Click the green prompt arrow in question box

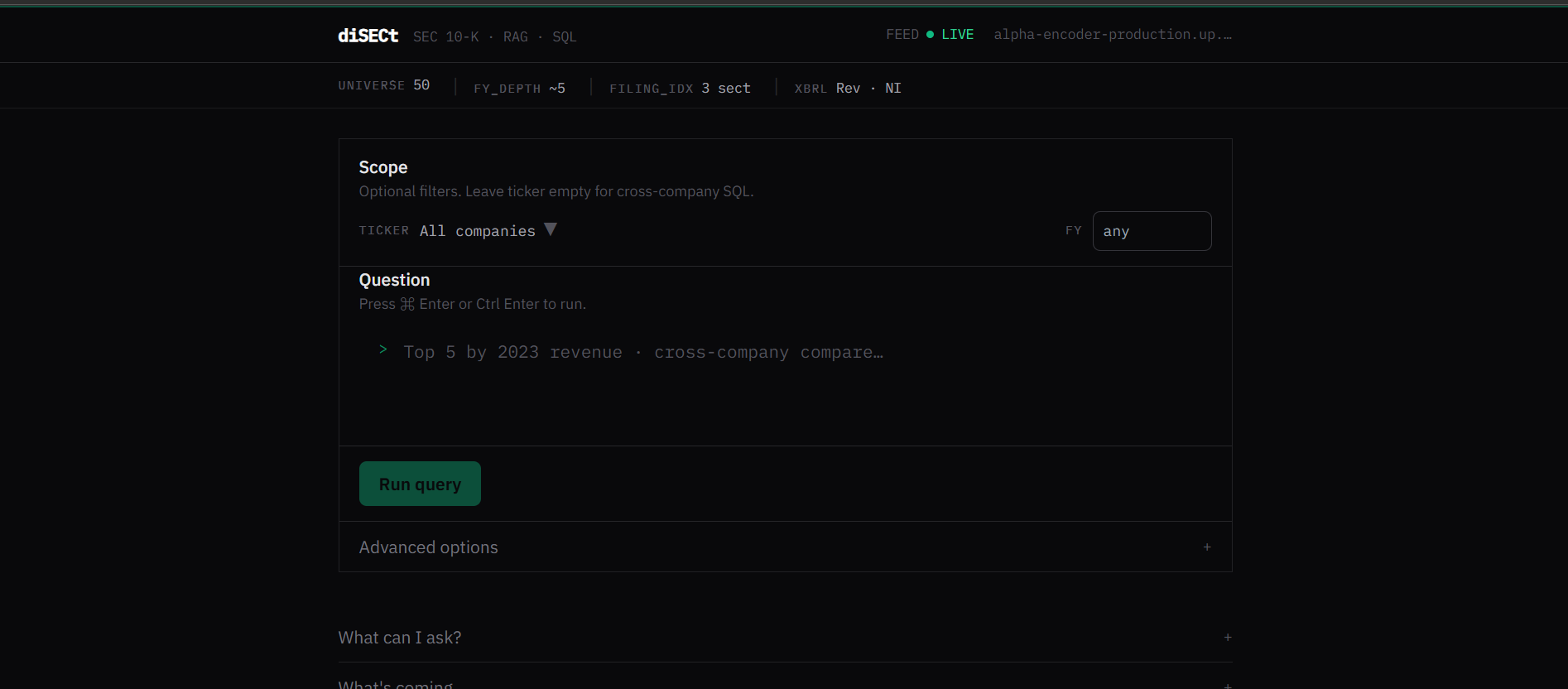point(382,349)
